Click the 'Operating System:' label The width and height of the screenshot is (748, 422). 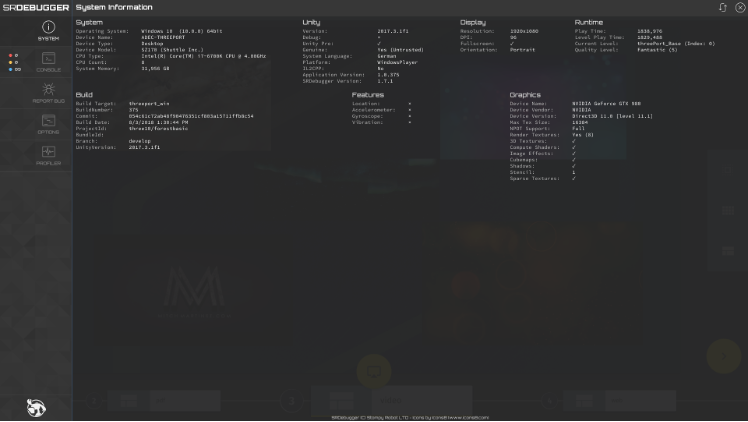(102, 31)
